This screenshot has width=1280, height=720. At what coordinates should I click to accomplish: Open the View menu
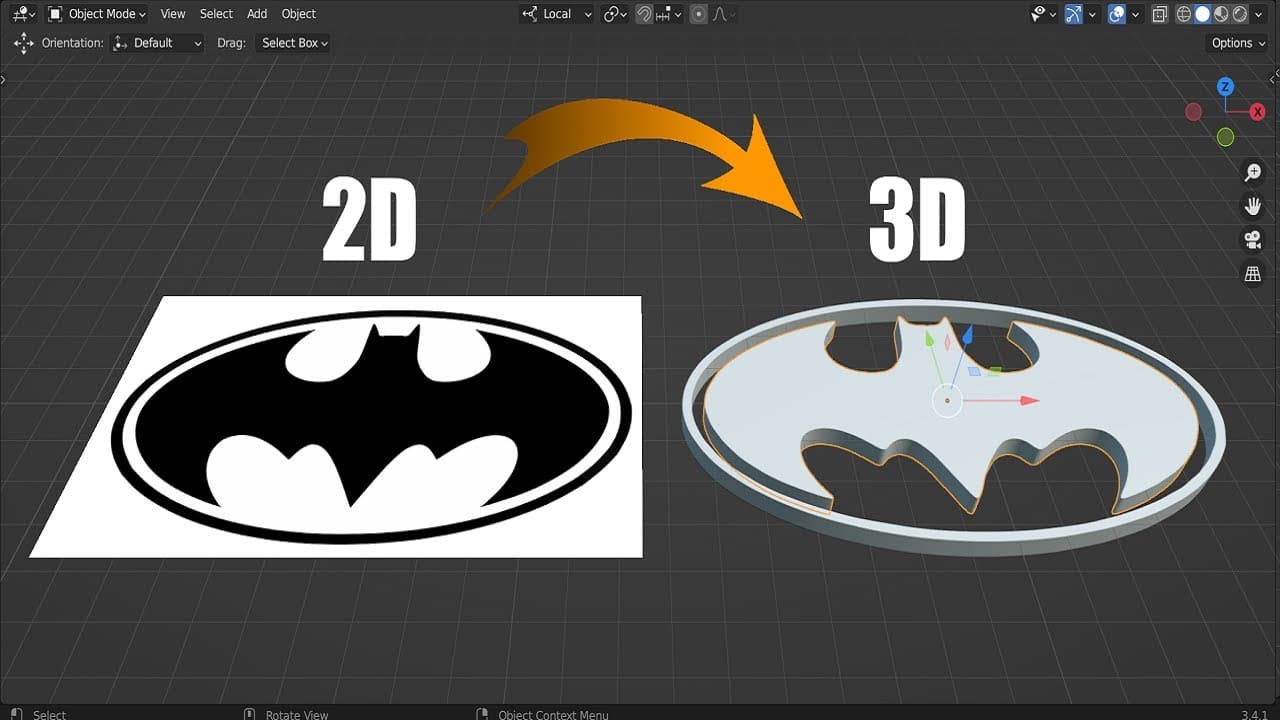coord(173,14)
